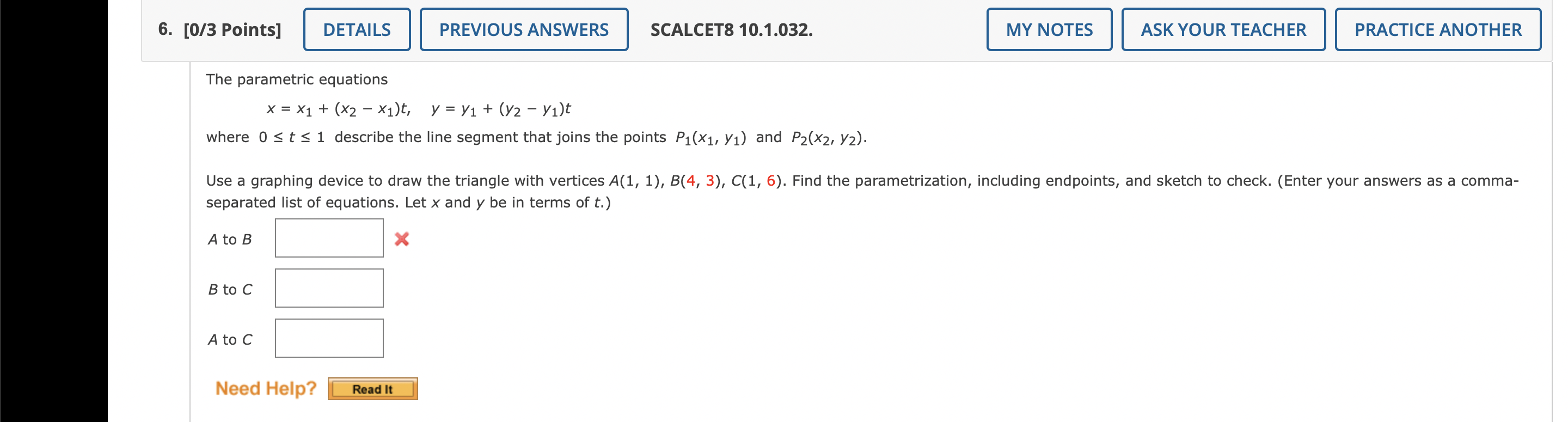Click the Need Help? label
The image size is (1568, 422).
pos(265,388)
